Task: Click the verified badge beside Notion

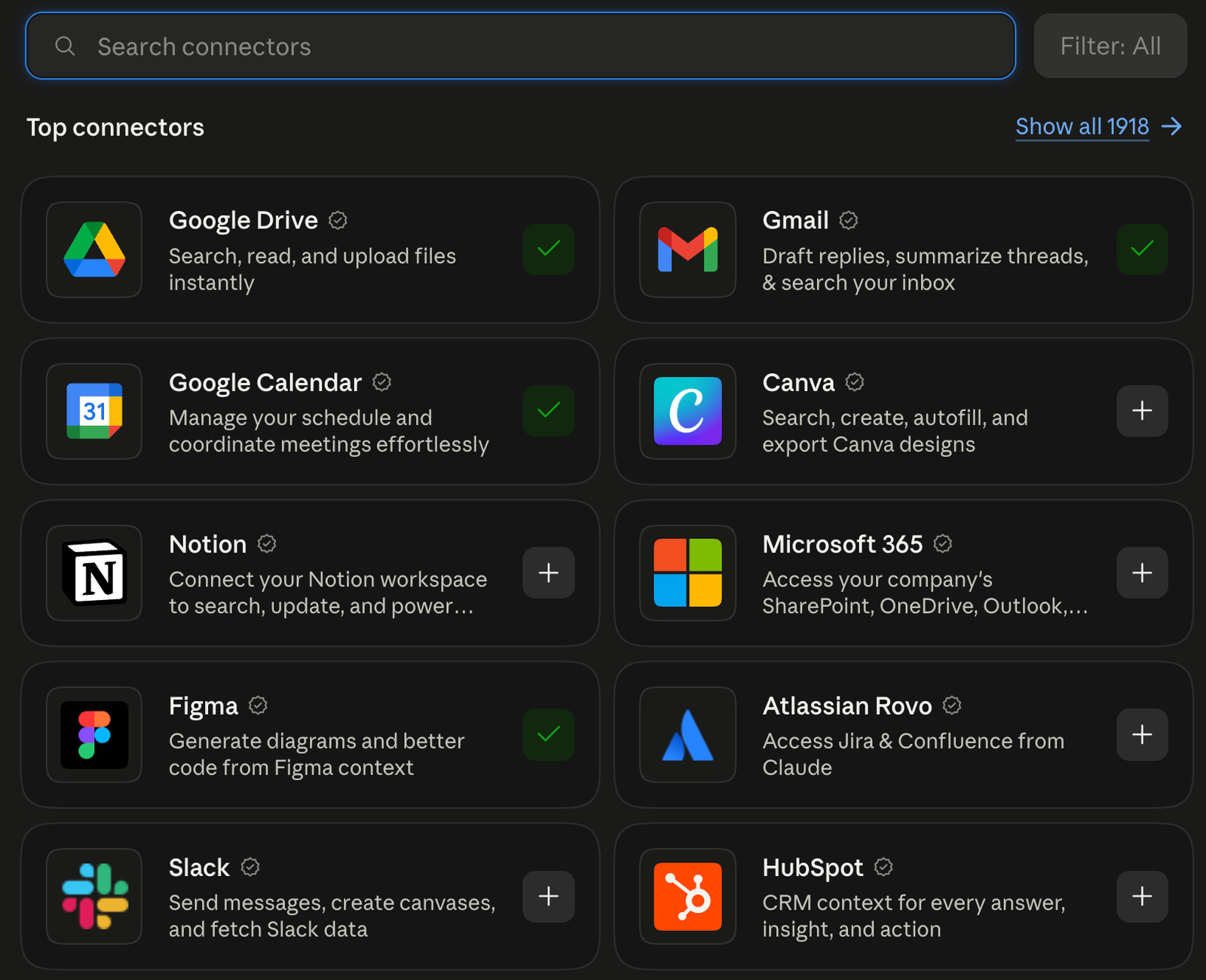Action: pyautogui.click(x=267, y=544)
